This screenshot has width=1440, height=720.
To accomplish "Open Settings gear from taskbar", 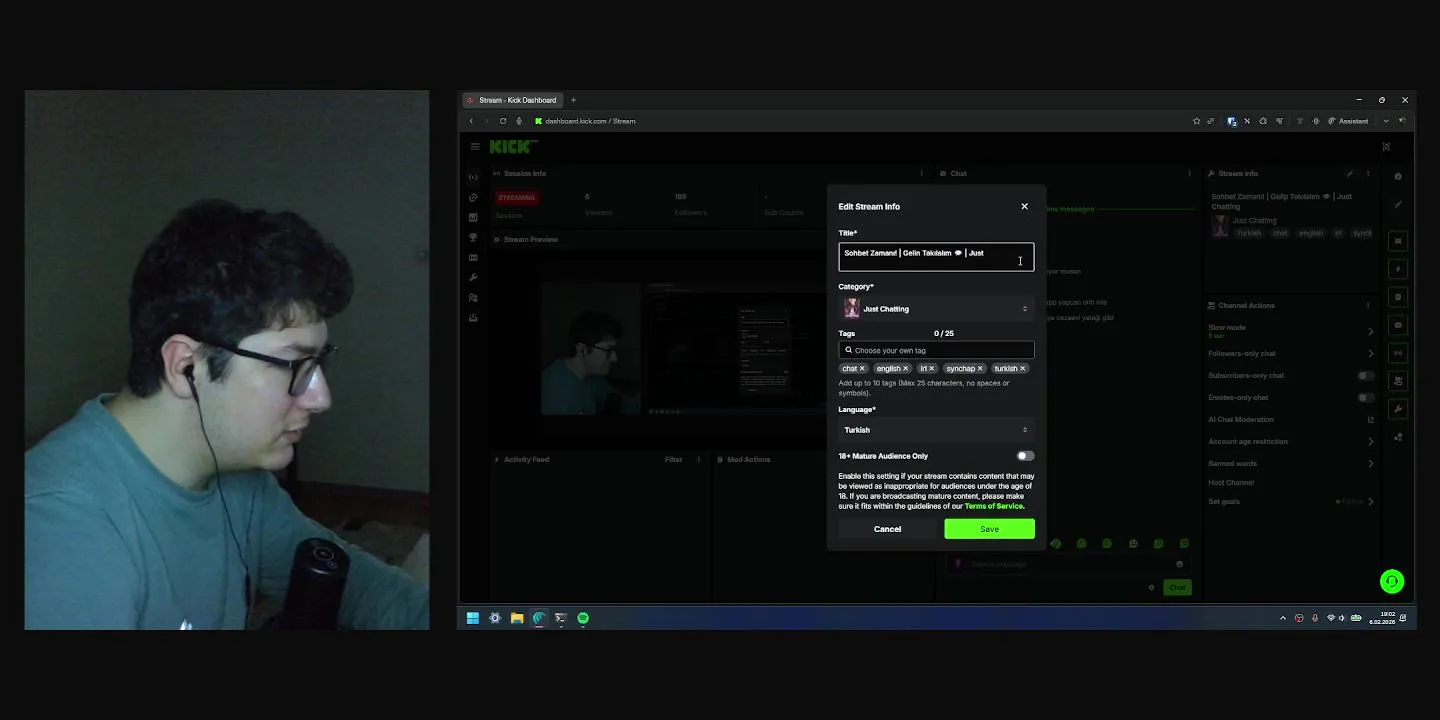I will pos(495,618).
